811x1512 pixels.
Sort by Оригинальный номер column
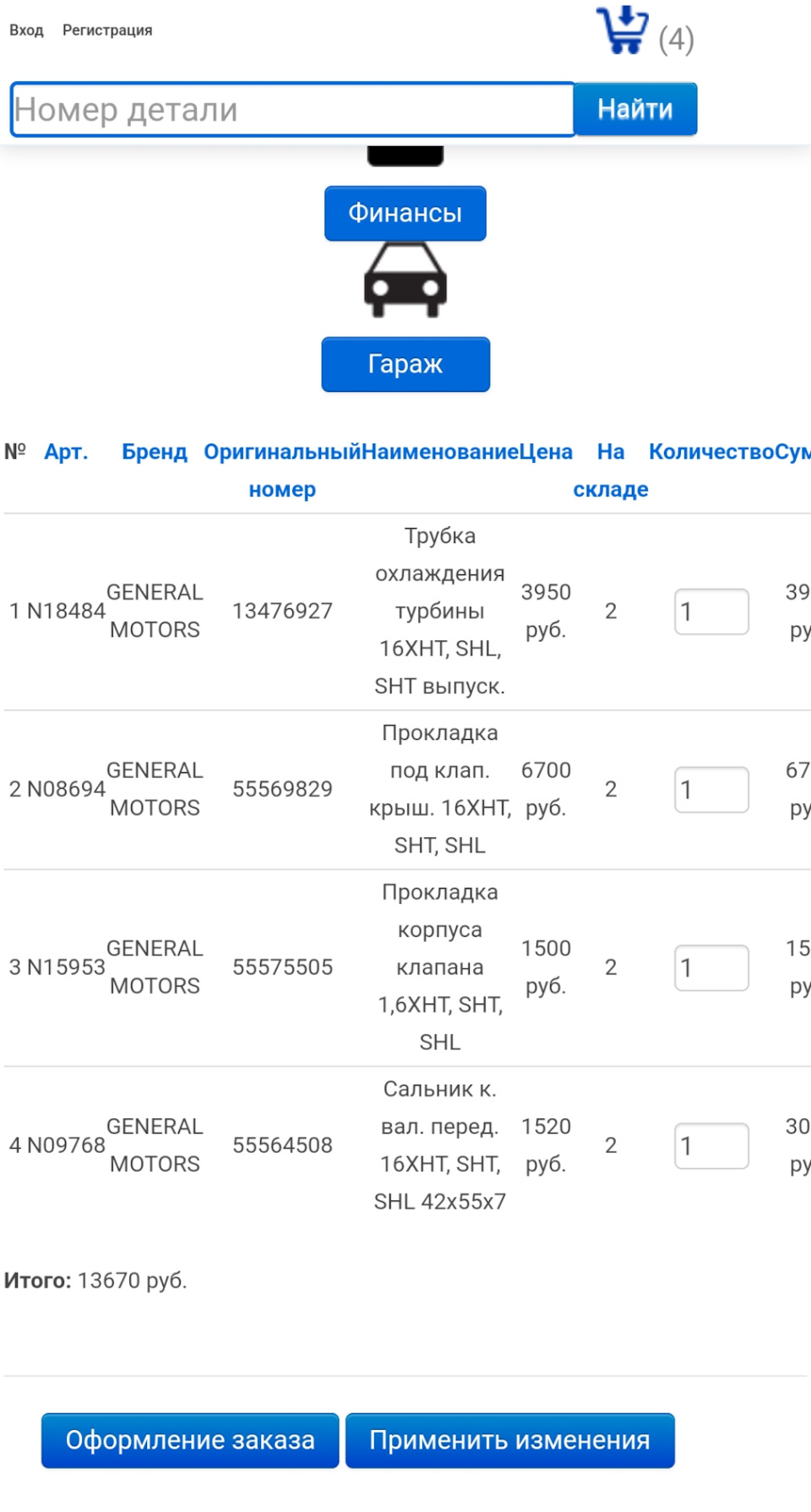[283, 470]
